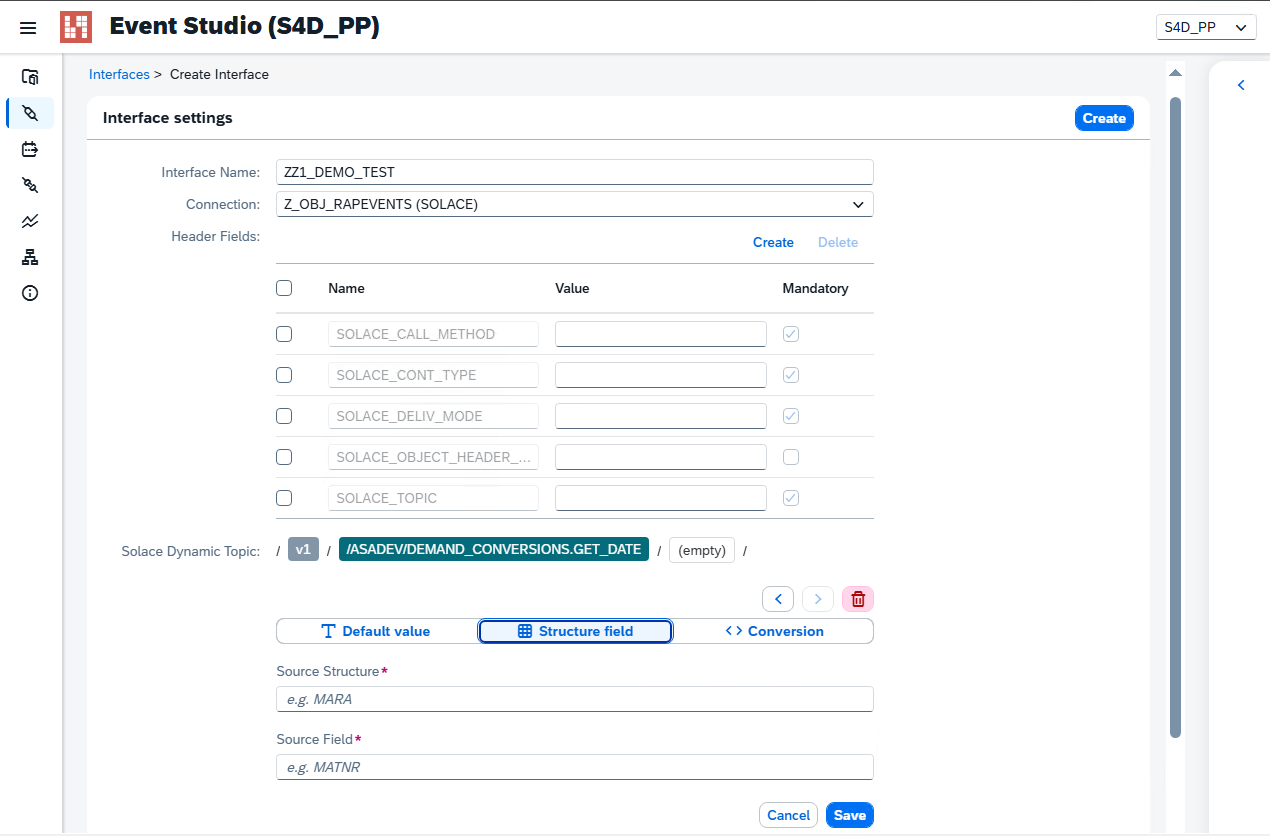The height and width of the screenshot is (836, 1270).
Task: Open the Connection dropdown arrow
Action: pyautogui.click(x=858, y=204)
